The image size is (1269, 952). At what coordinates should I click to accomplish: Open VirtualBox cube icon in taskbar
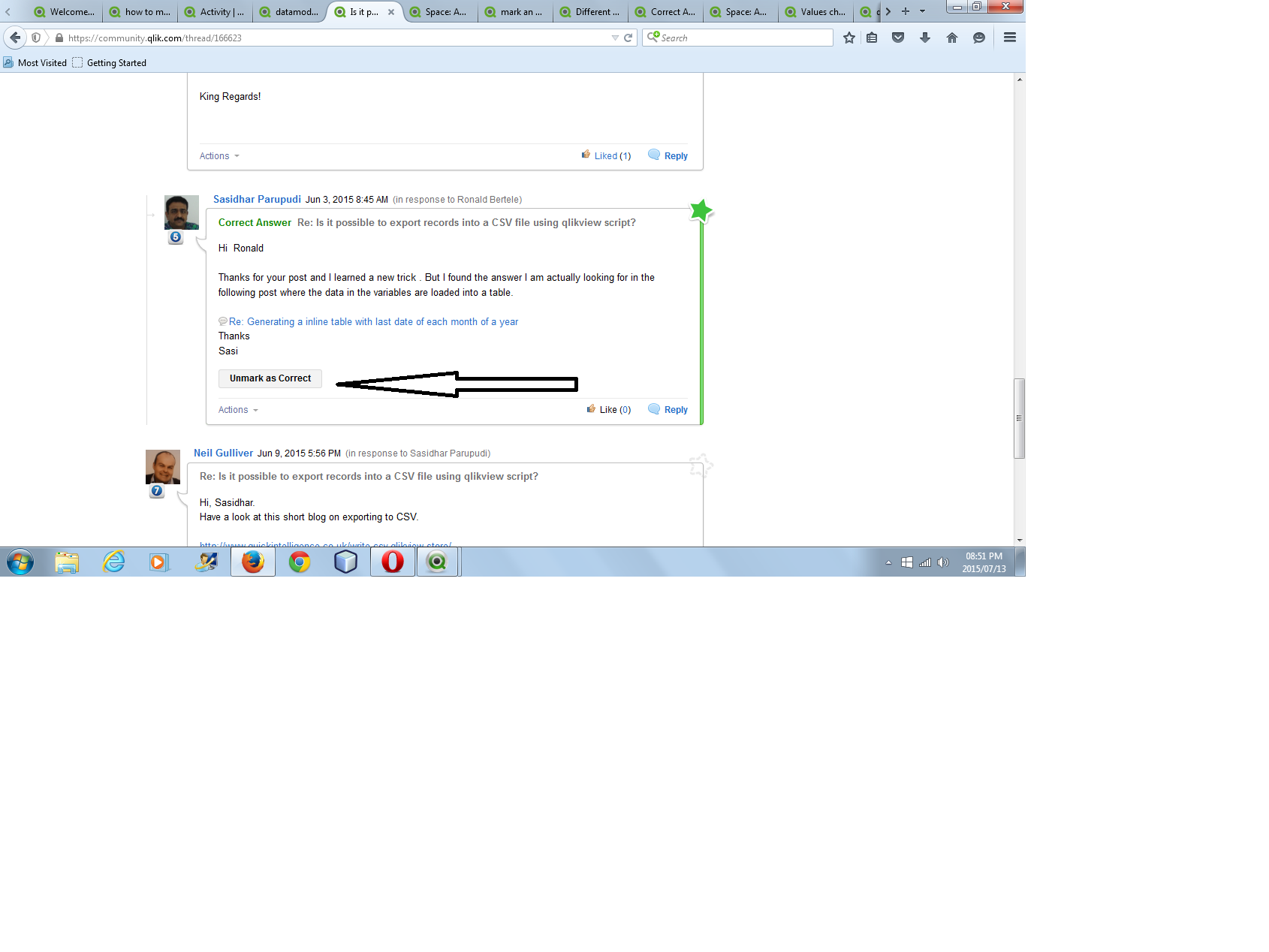345,562
